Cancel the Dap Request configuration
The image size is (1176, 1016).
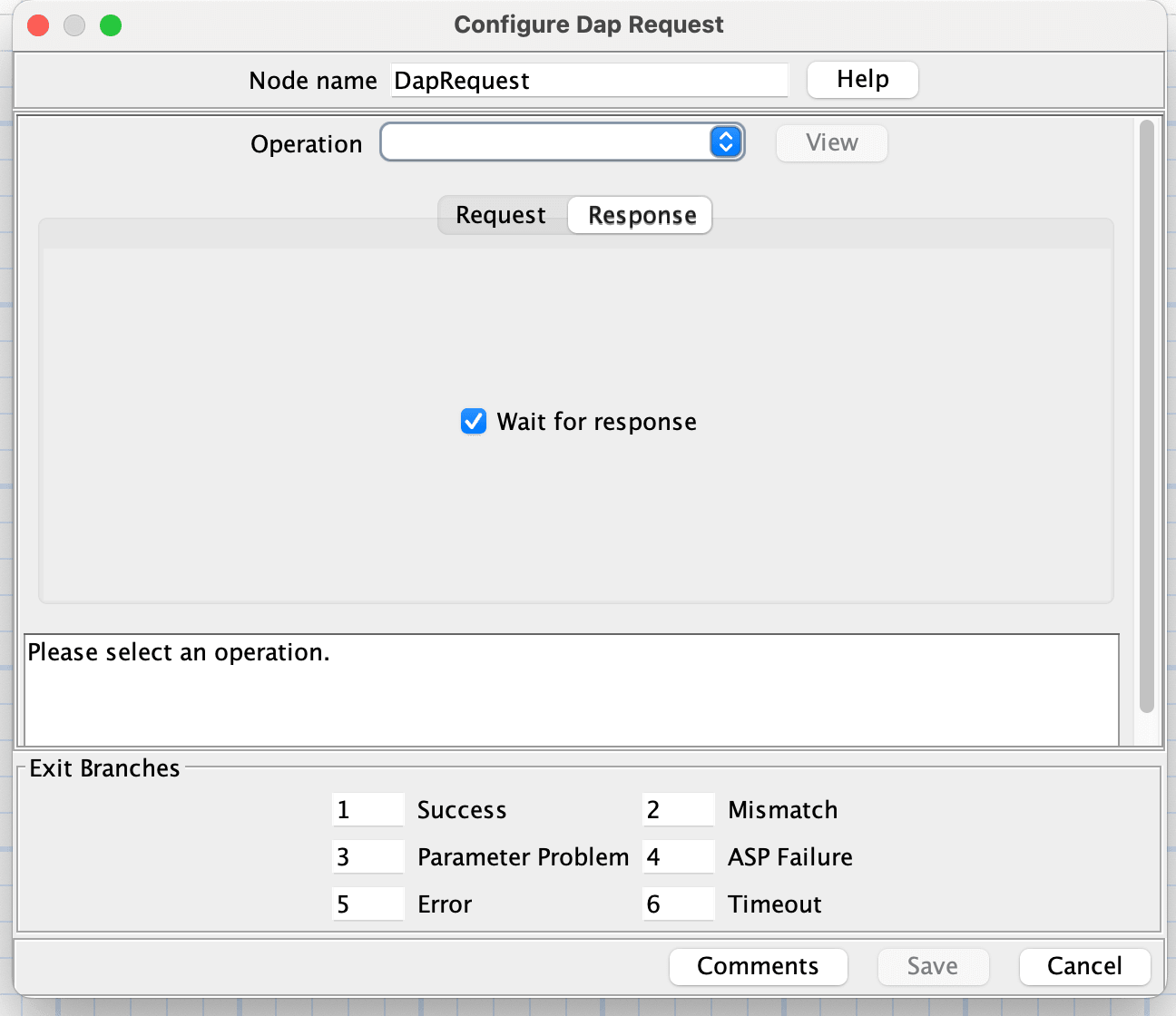[x=1084, y=966]
